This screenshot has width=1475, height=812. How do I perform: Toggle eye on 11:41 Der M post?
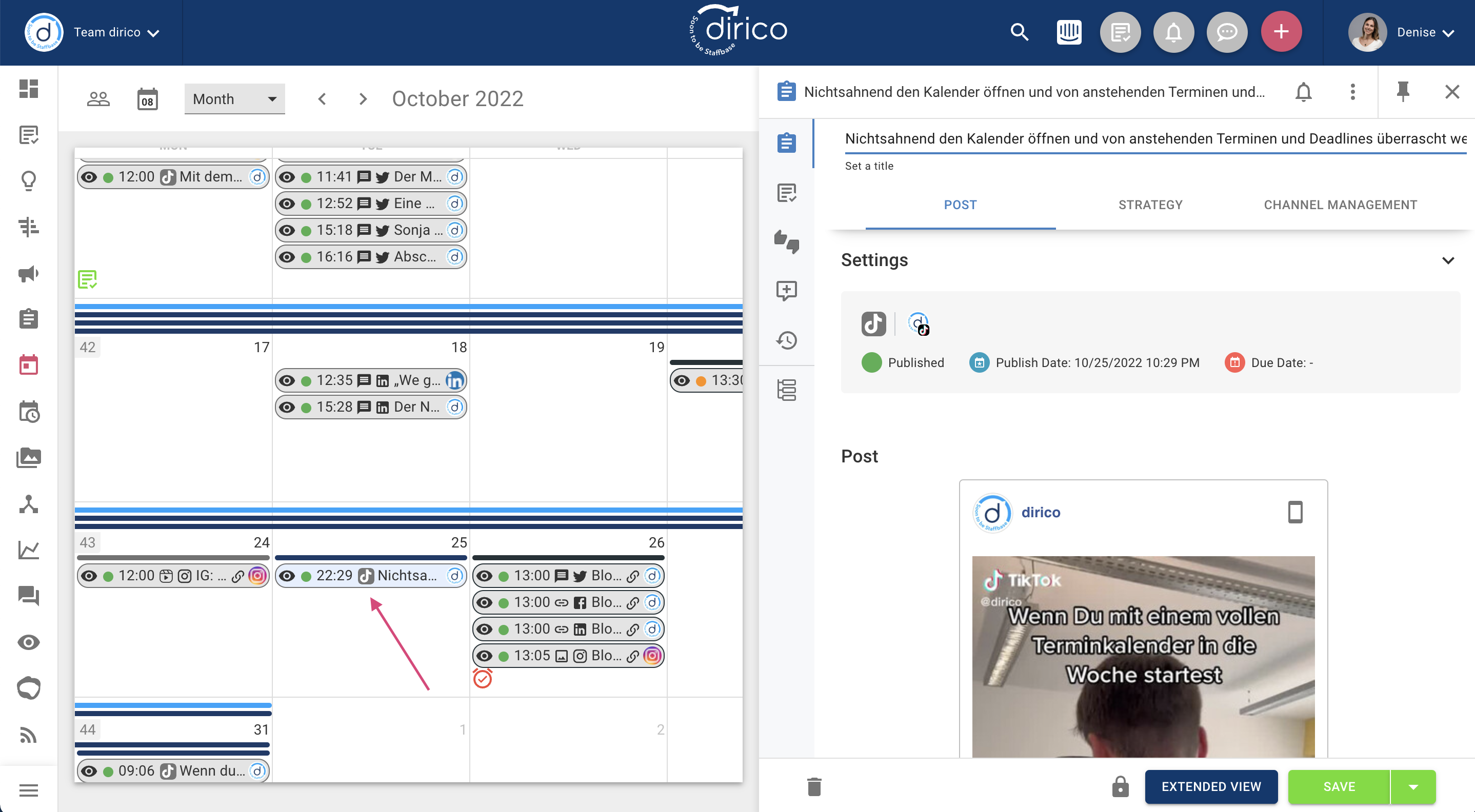[x=287, y=177]
